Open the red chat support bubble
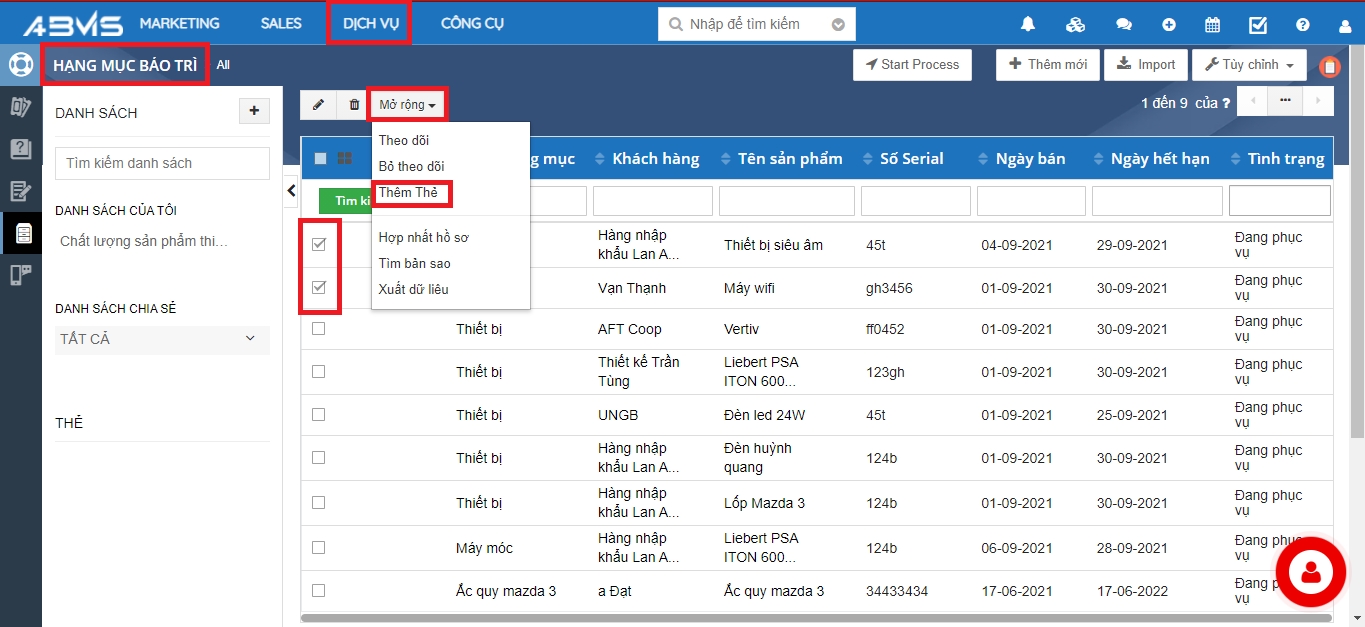Image resolution: width=1365 pixels, height=627 pixels. coord(1309,571)
